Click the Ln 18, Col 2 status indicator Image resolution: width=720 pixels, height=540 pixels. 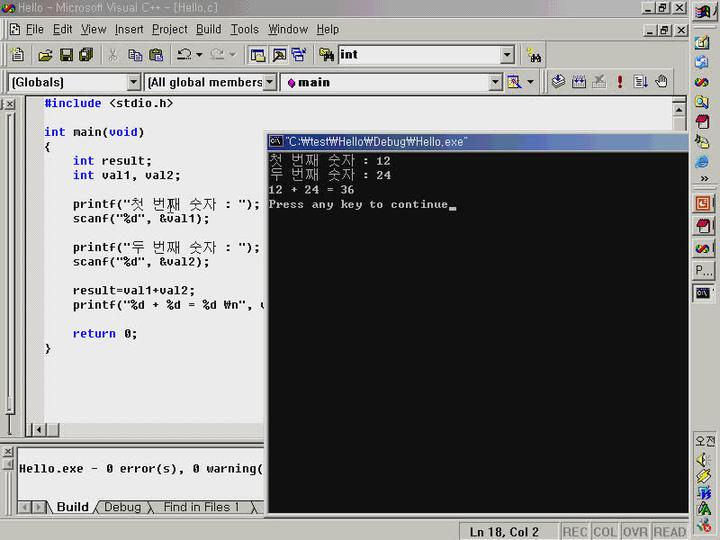pos(504,532)
